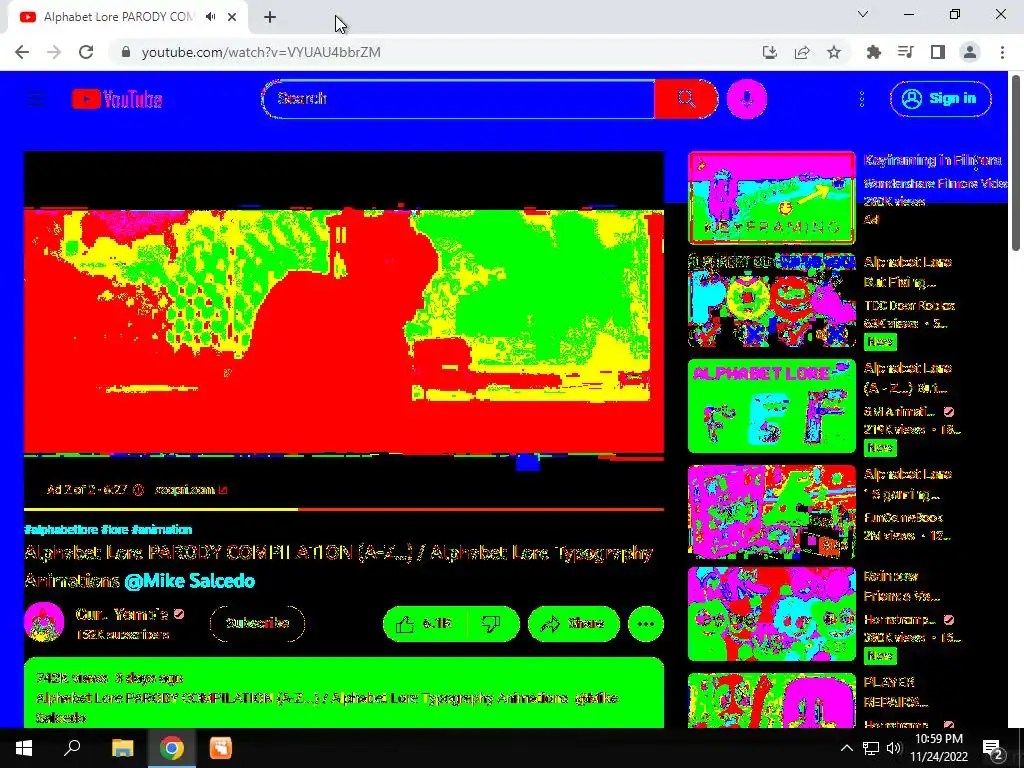Install app from address bar icon
The image size is (1024, 768).
pyautogui.click(x=769, y=52)
